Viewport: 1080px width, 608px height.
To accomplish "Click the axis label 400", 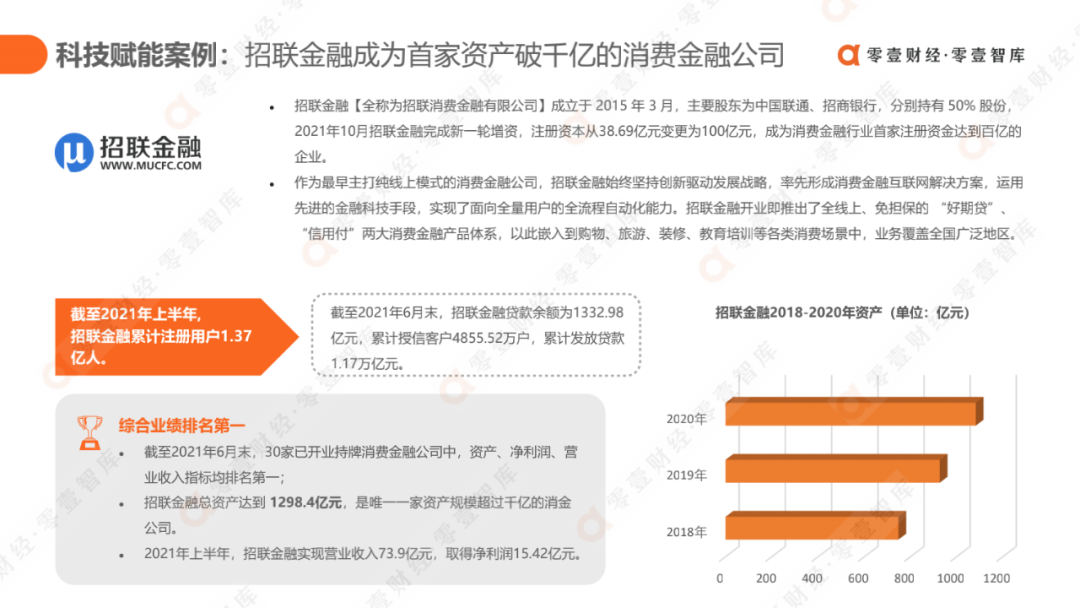I will [x=812, y=578].
